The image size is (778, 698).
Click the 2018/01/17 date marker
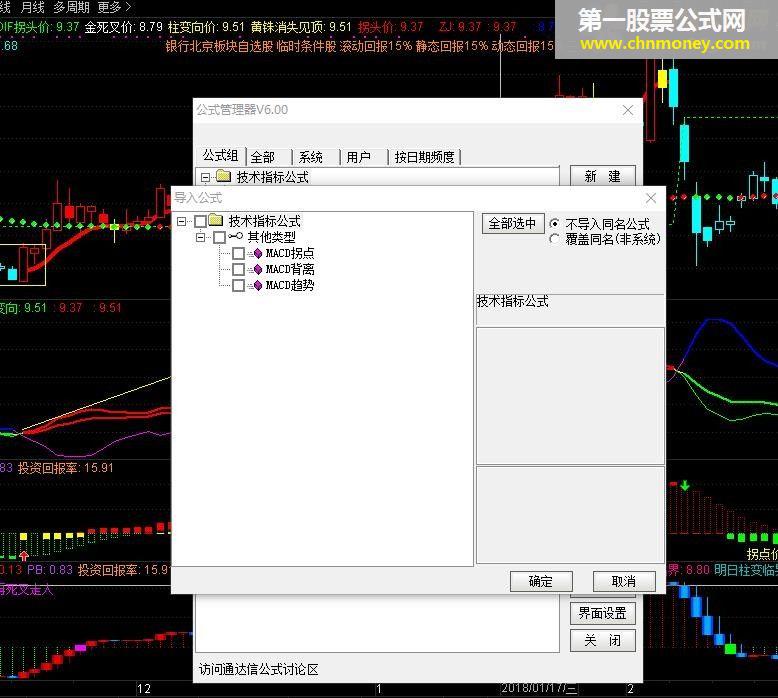click(539, 688)
